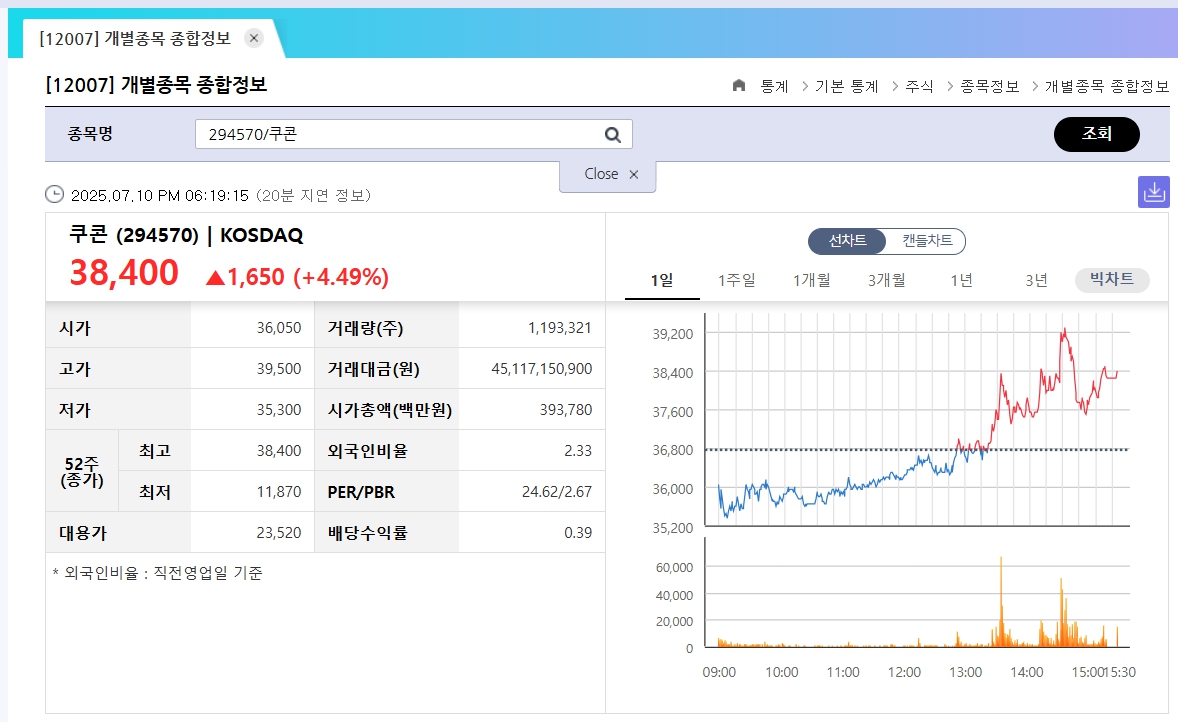This screenshot has width=1178, height=722.
Task: Click the X icon on Close popup
Action: (x=634, y=174)
